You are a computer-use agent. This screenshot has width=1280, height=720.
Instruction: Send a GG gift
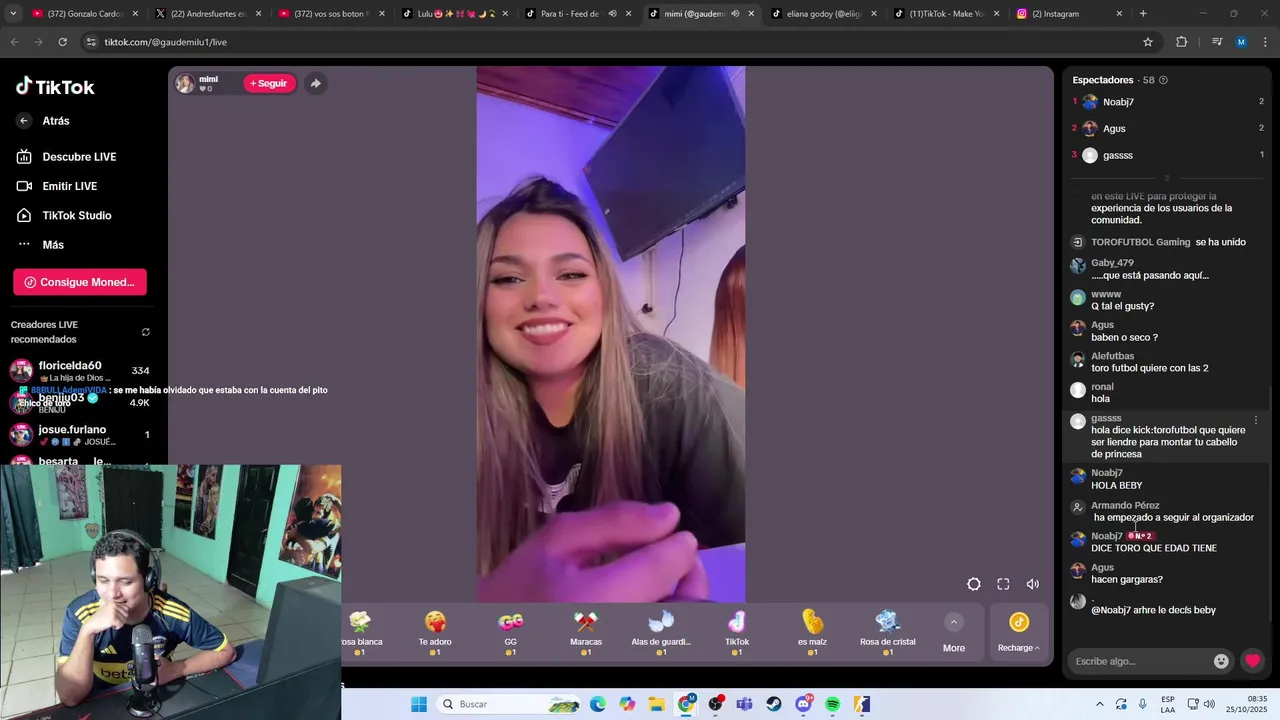click(x=510, y=633)
